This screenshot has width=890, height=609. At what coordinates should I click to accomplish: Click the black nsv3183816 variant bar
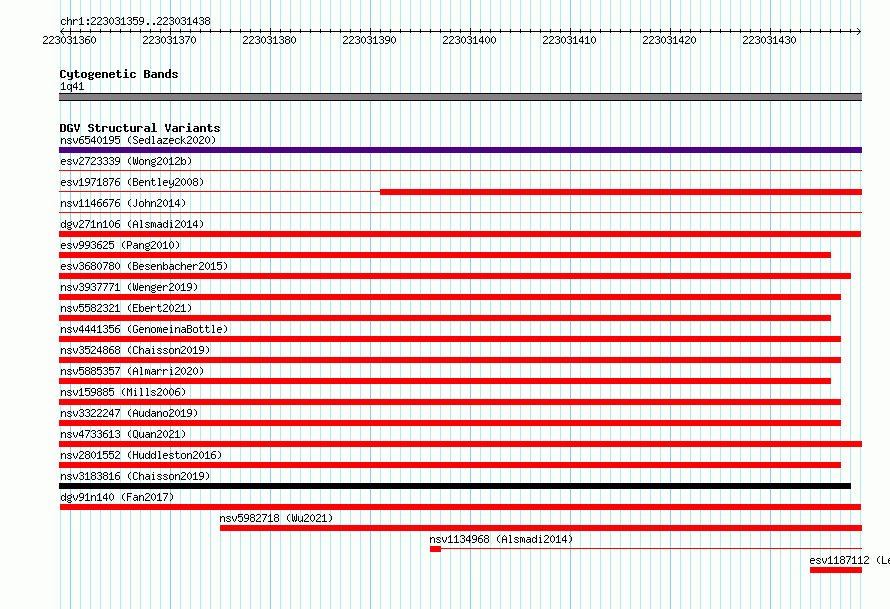click(455, 486)
